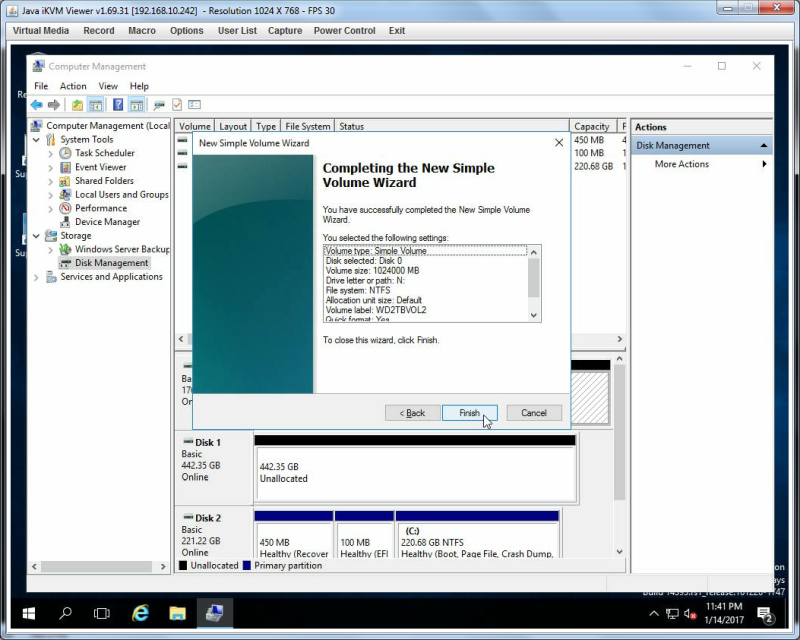Expand the Local Users and Groups node
This screenshot has width=800, height=640.
[50, 195]
